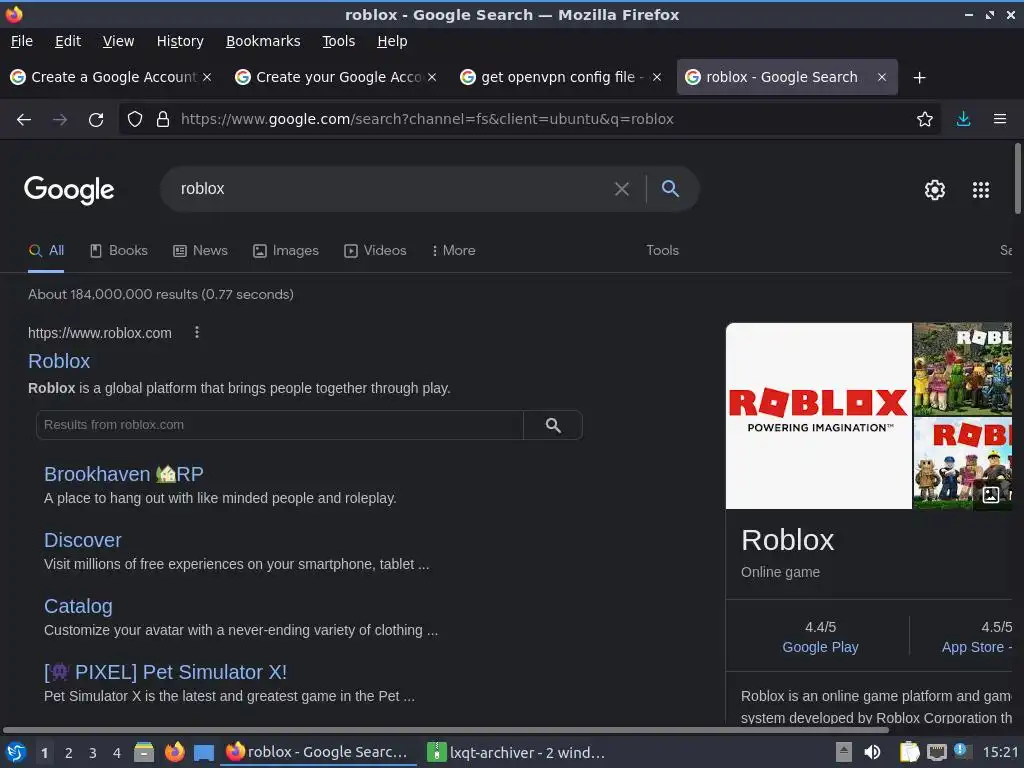
Task: Reload the current page
Action: 96,119
